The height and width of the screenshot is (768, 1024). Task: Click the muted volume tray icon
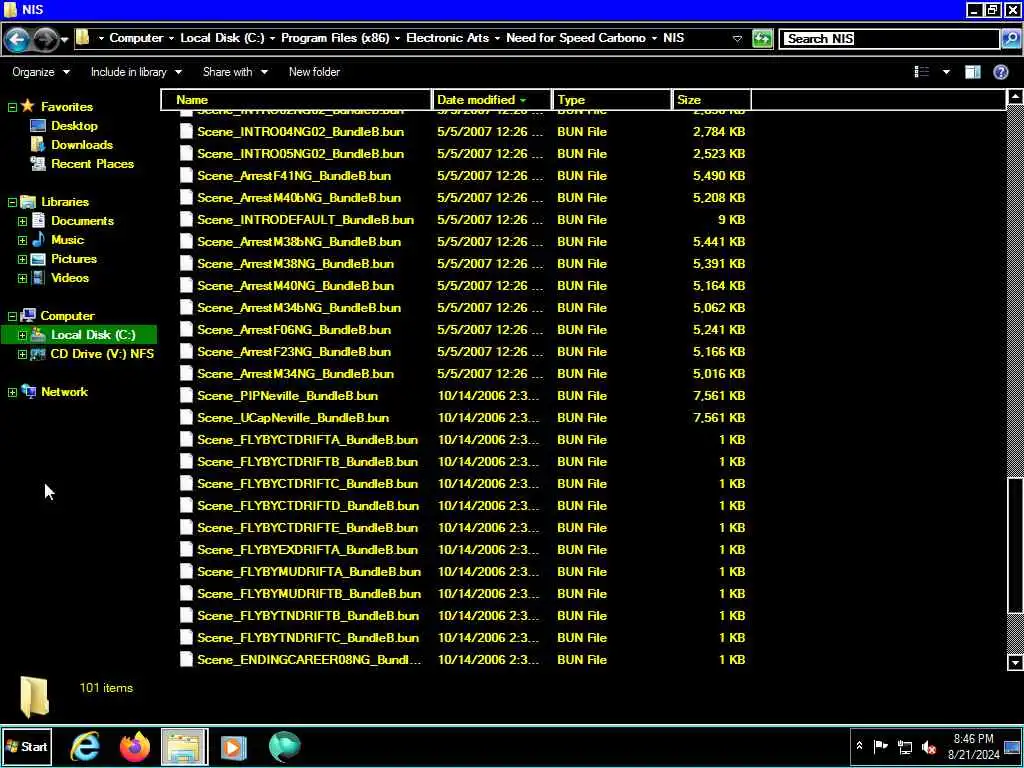pos(928,746)
